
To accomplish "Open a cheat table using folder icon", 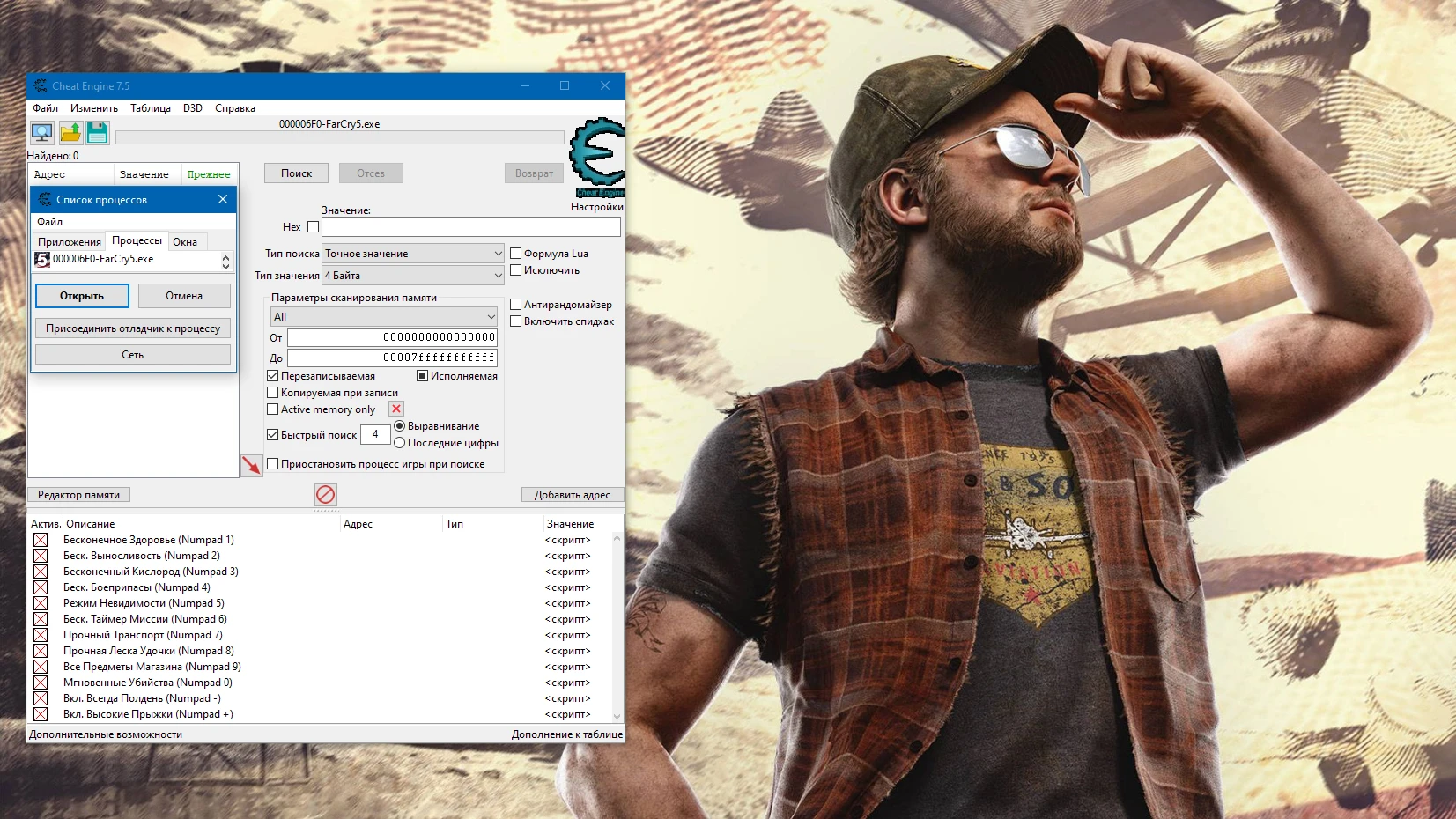I will [70, 133].
